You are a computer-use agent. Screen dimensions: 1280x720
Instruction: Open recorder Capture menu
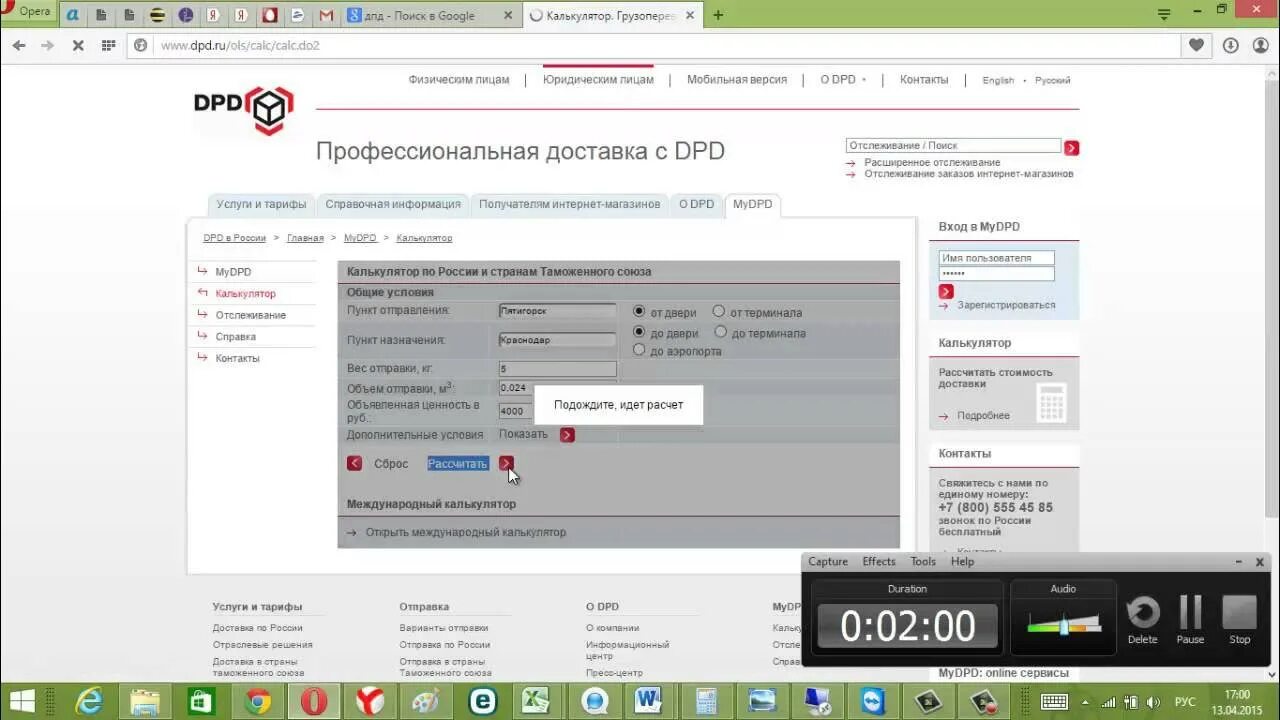tap(828, 562)
